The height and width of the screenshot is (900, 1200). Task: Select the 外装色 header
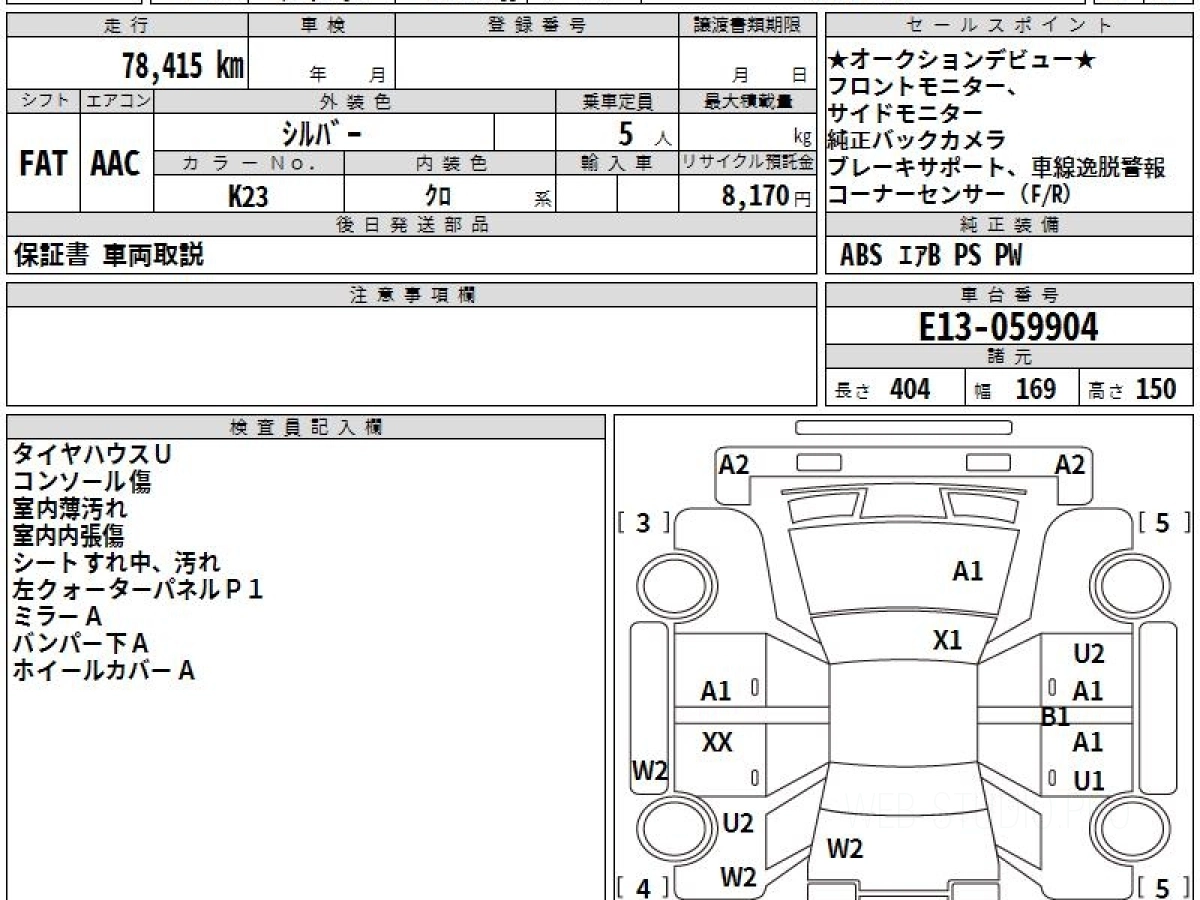point(355,101)
